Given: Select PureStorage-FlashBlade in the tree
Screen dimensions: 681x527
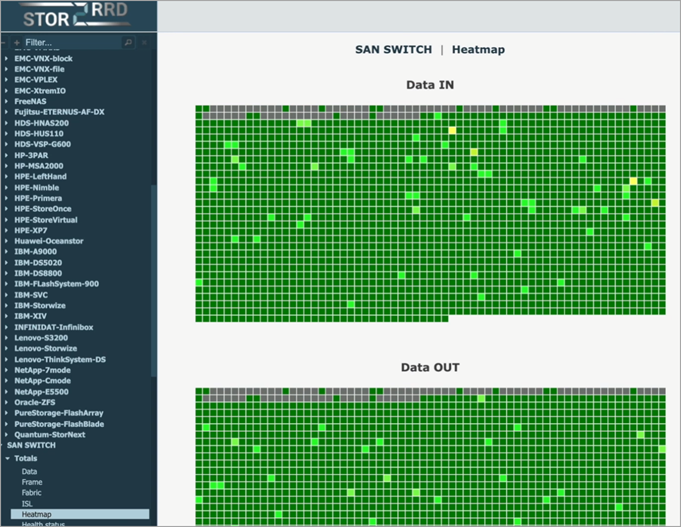Looking at the screenshot, I should click(59, 424).
